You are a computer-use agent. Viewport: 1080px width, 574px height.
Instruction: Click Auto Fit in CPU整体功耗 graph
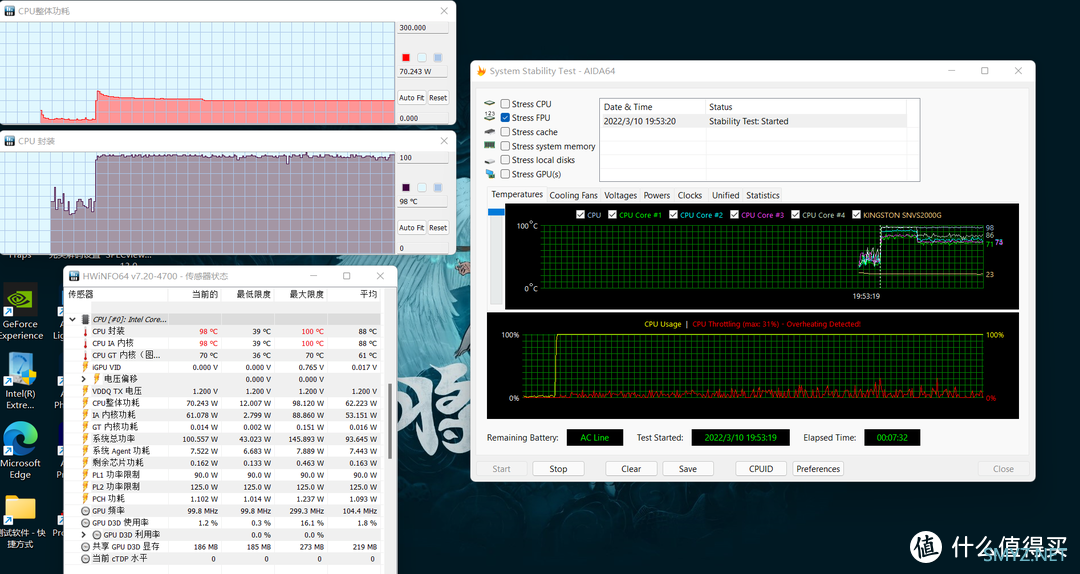[x=411, y=98]
